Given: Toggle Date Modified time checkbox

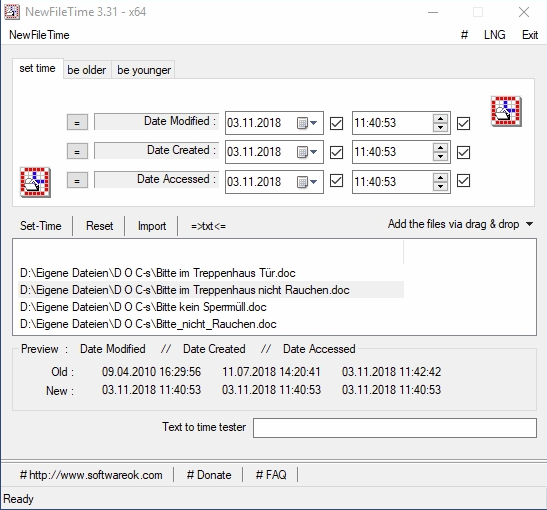Looking at the screenshot, I should pyautogui.click(x=463, y=123).
